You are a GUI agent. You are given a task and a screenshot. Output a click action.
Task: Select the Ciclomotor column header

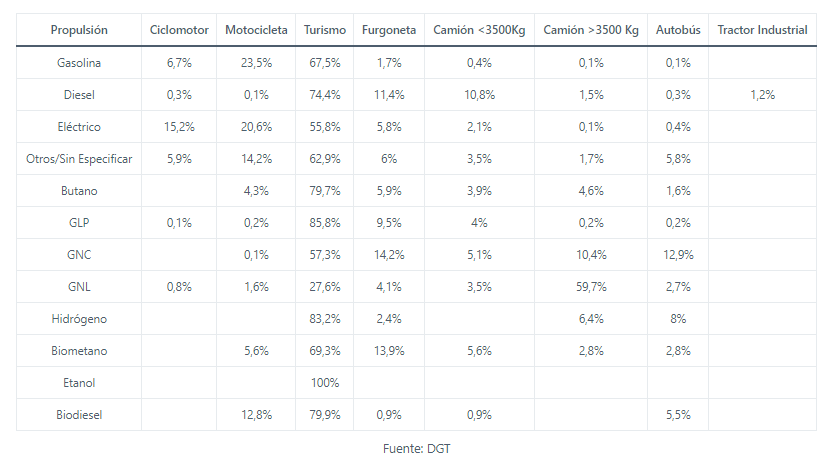179,30
